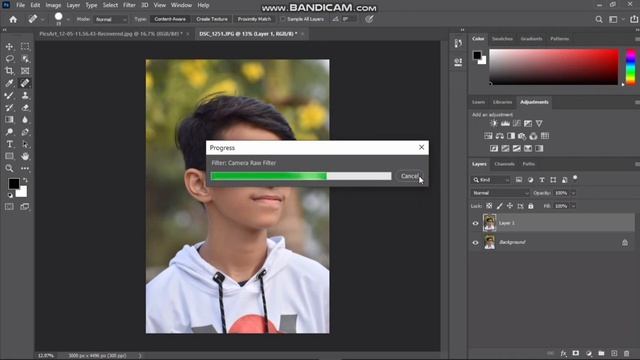640x360 pixels.
Task: Select the Move tool
Action: coord(9,47)
